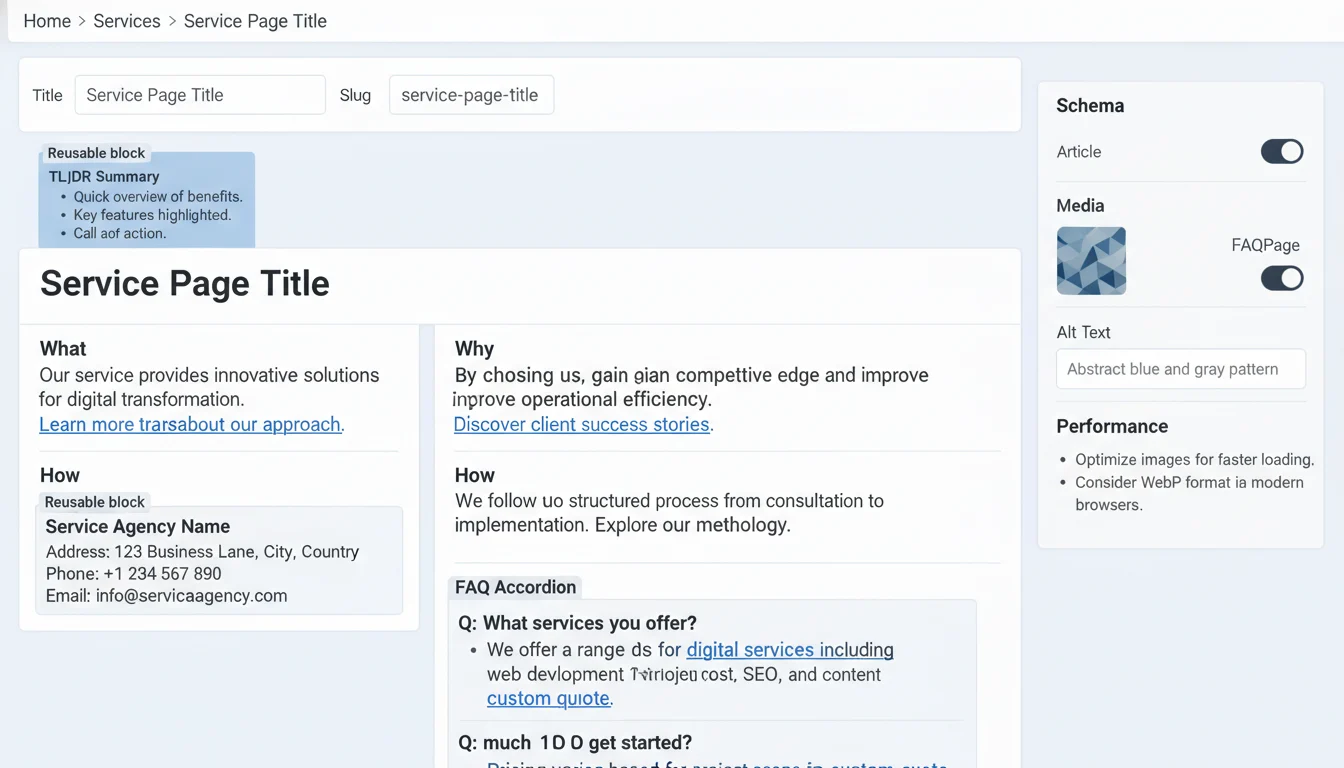Image resolution: width=1344 pixels, height=768 pixels.
Task: Select the Service Agency Name block
Action: [219, 560]
